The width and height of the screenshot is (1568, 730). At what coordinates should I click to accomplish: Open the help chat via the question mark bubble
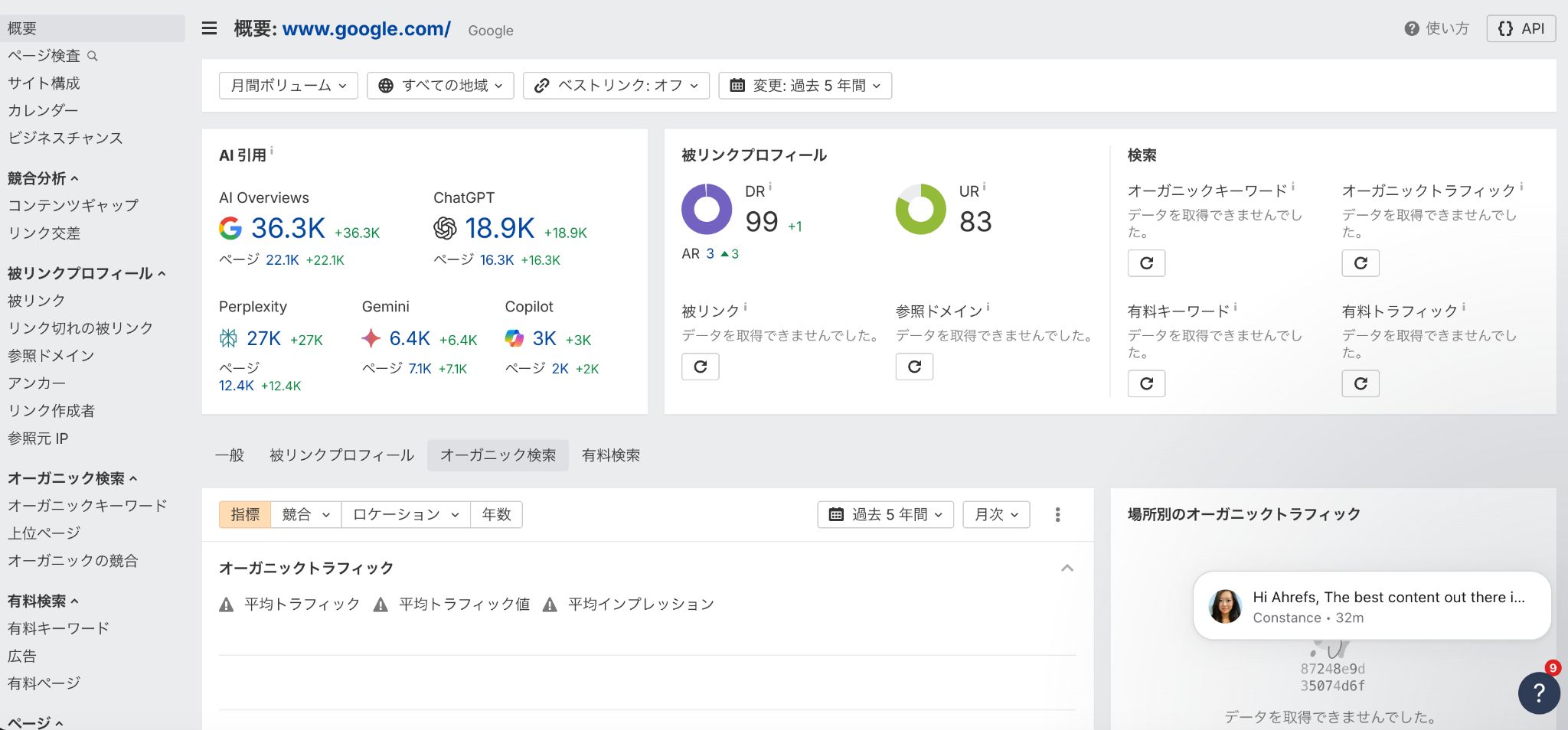(x=1539, y=693)
